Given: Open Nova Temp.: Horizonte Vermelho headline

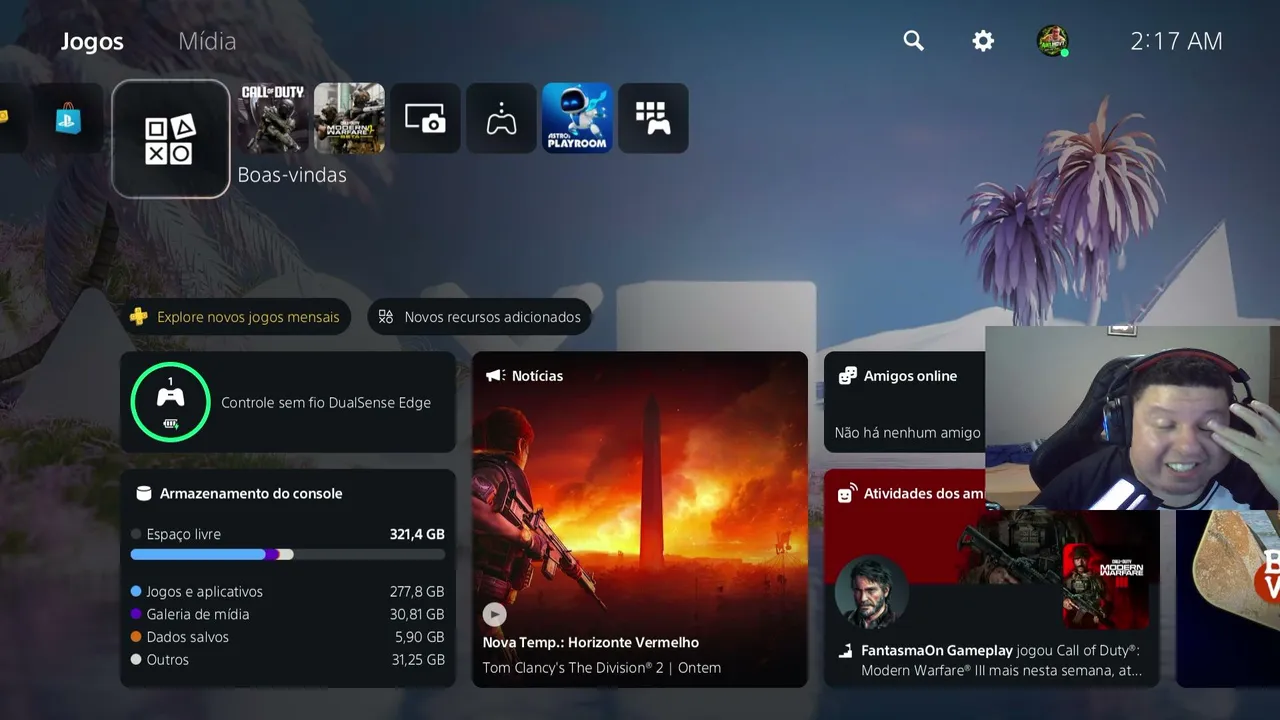Looking at the screenshot, I should pos(591,642).
